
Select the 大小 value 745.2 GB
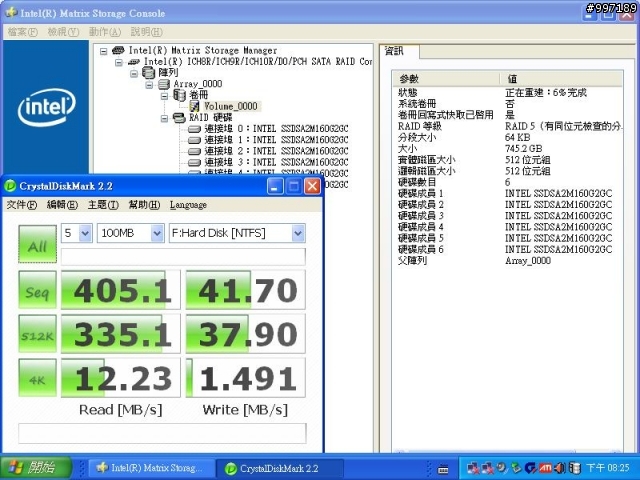pos(523,149)
